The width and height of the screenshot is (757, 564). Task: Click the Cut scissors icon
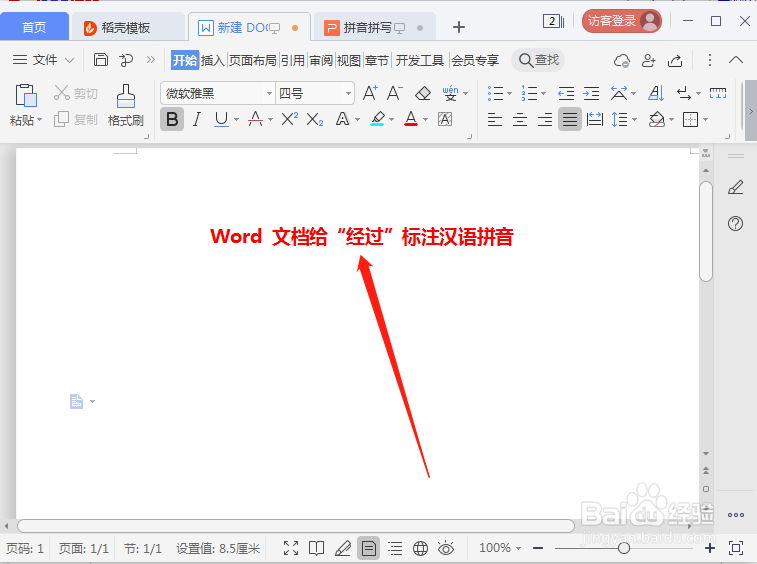[62, 93]
